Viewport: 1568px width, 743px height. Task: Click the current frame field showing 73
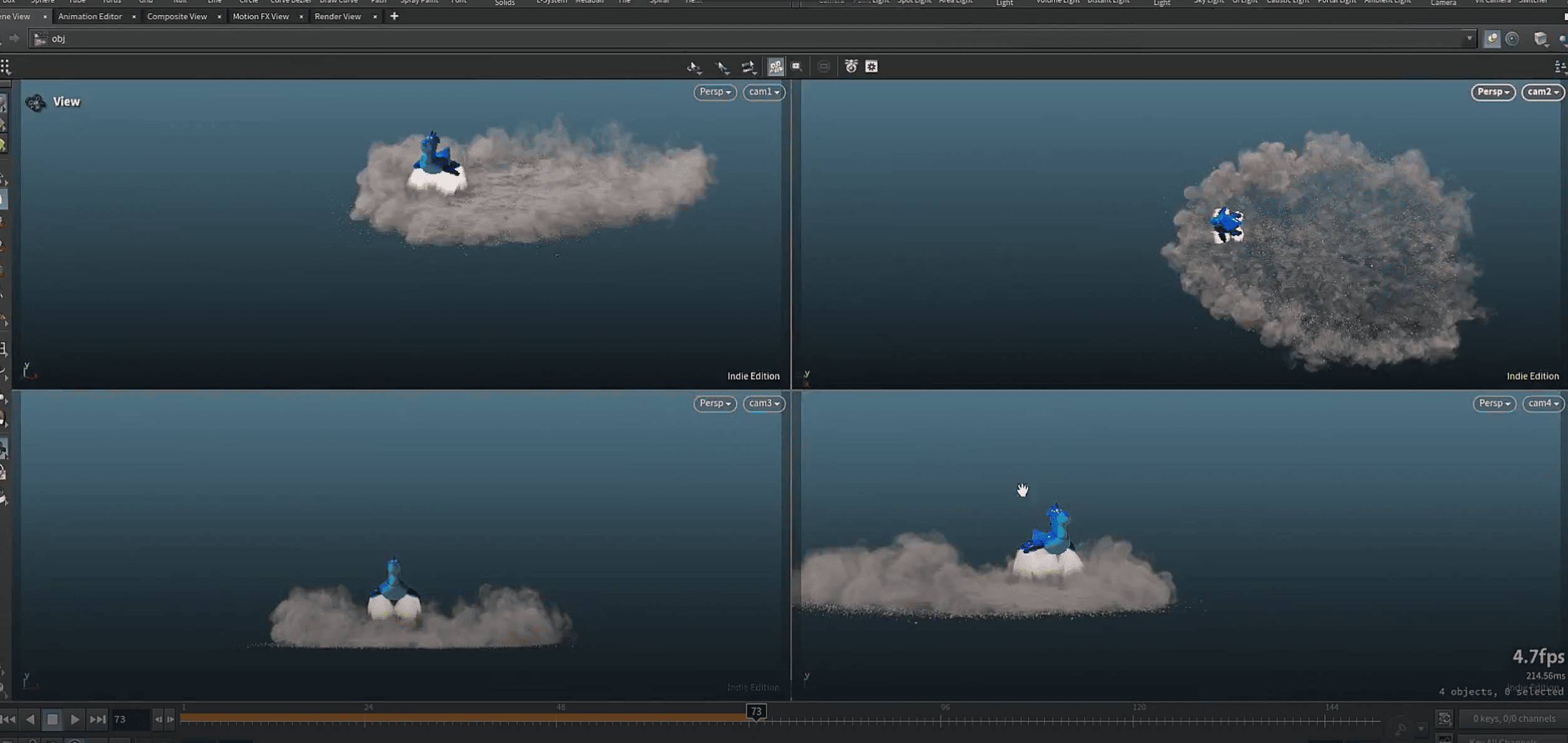(x=130, y=719)
